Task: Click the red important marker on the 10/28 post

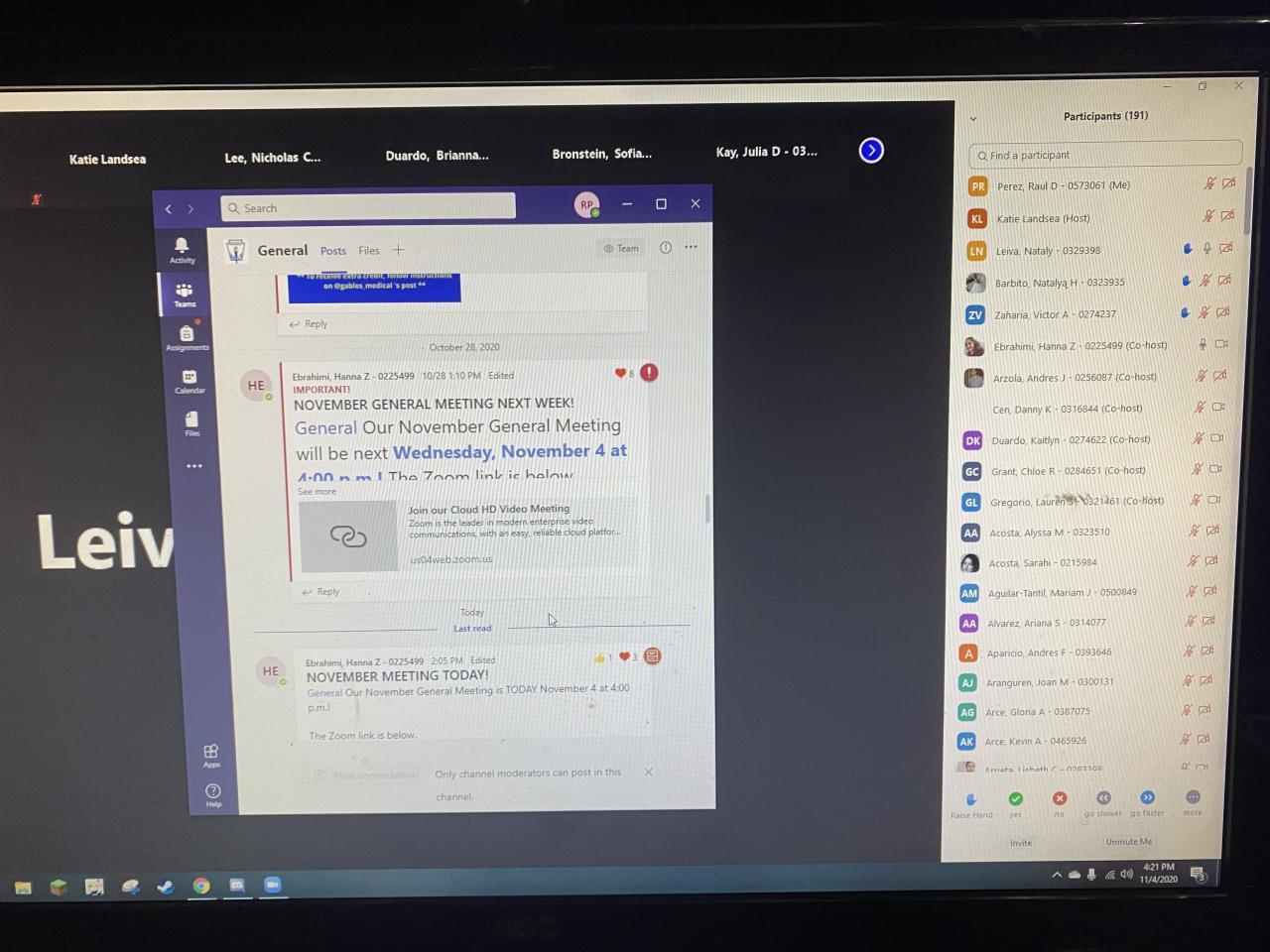Action: pos(649,373)
